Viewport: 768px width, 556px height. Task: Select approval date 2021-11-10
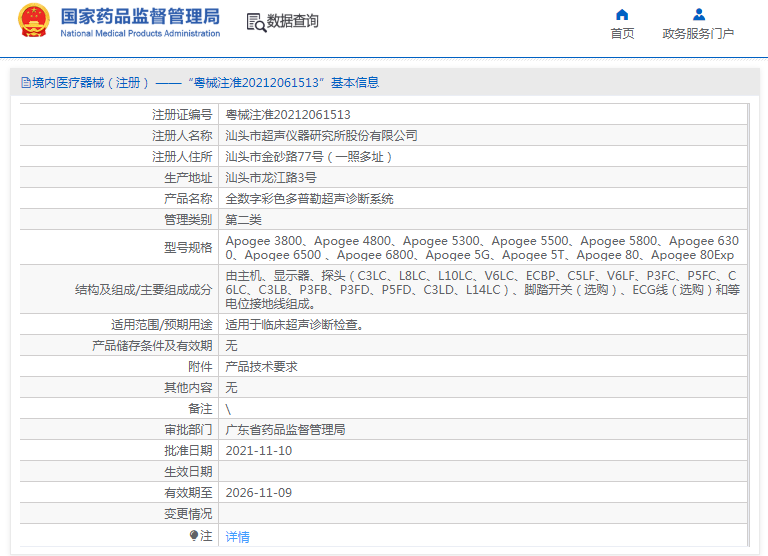[x=259, y=451]
